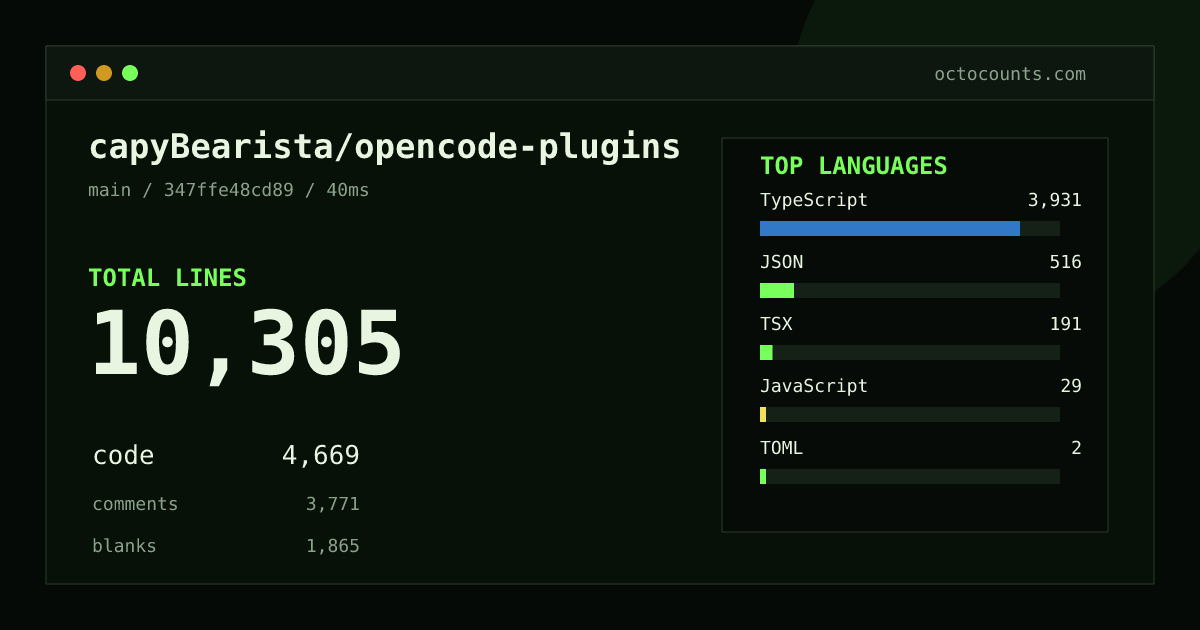Image resolution: width=1200 pixels, height=630 pixels.
Task: Click the TypeScript language label
Action: [x=814, y=200]
